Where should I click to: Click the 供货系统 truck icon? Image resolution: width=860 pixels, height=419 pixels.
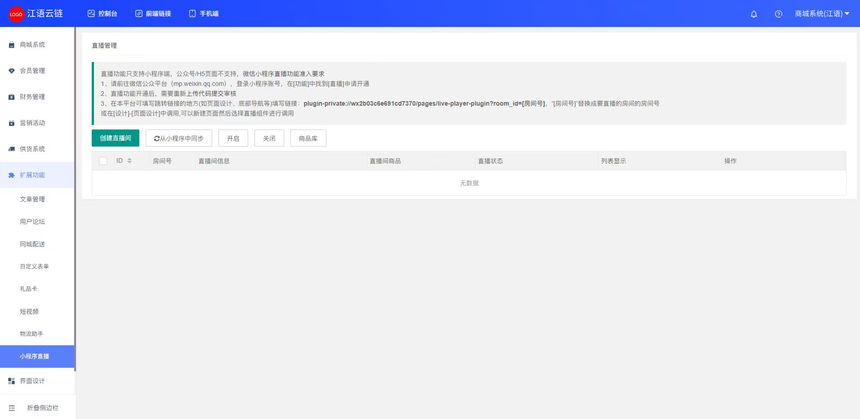pyautogui.click(x=12, y=149)
